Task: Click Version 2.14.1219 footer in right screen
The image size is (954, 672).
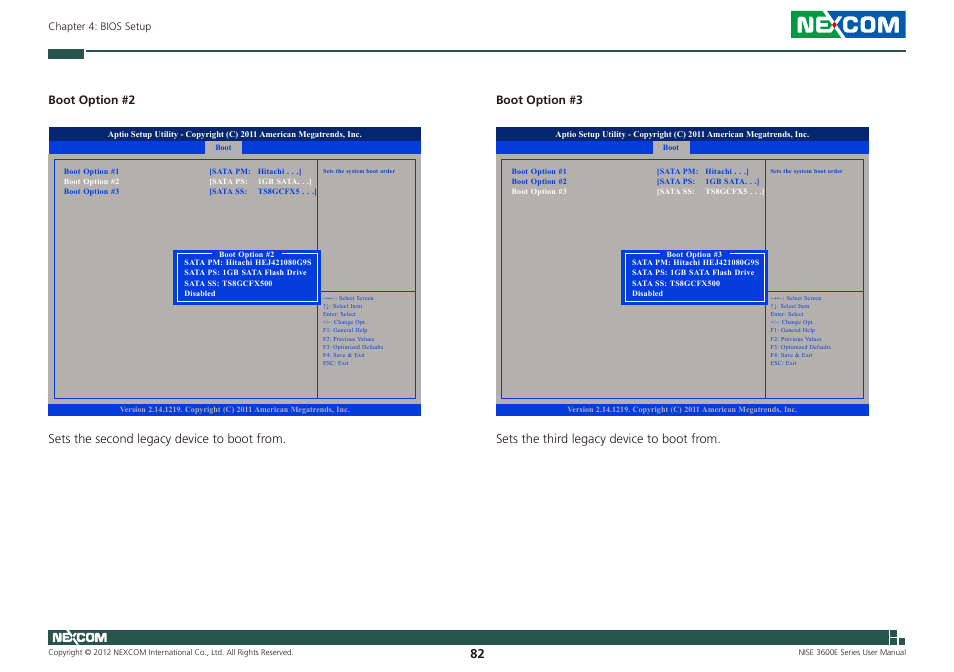Action: point(682,410)
